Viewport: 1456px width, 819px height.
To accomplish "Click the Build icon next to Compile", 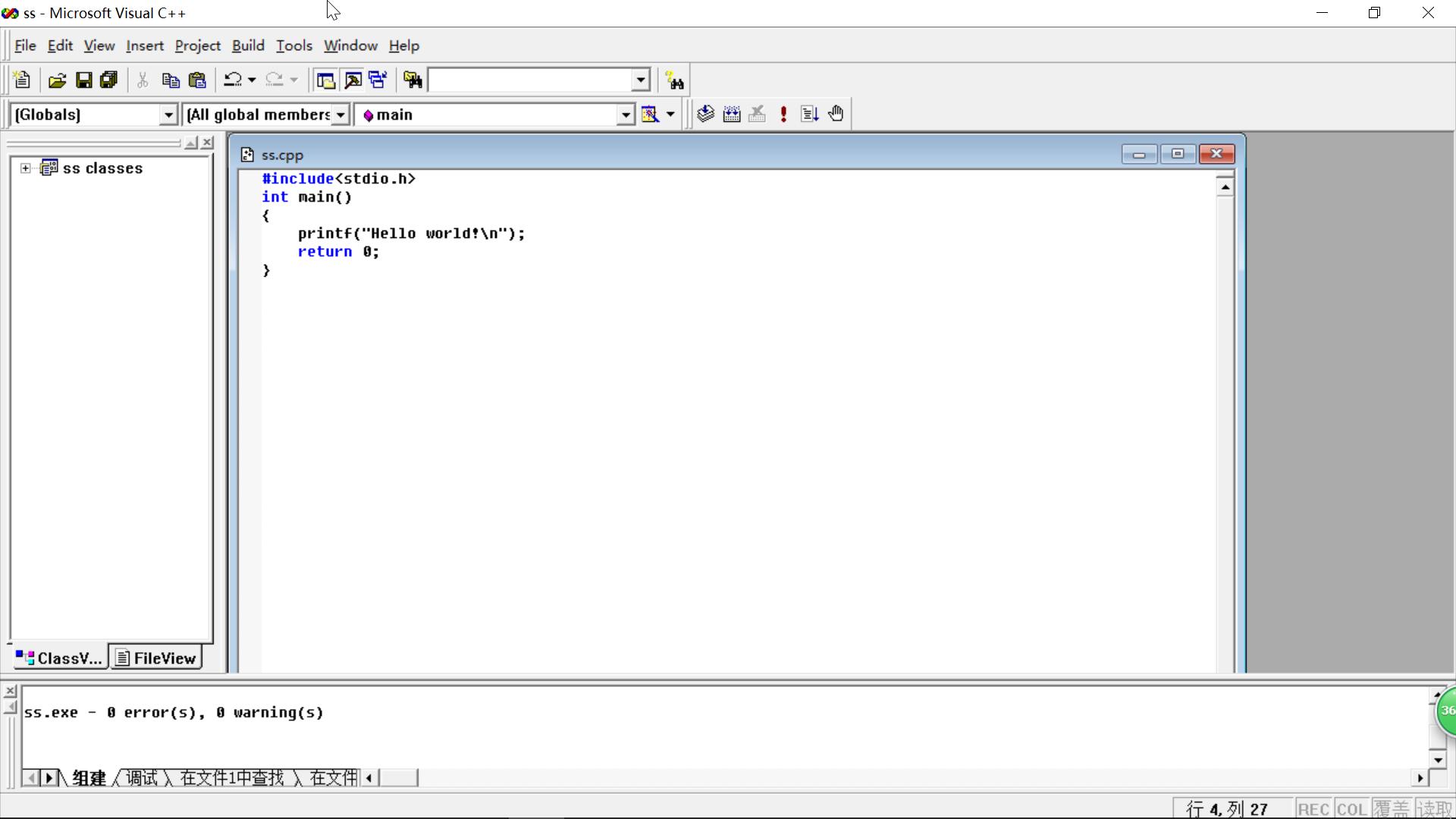I will [732, 115].
